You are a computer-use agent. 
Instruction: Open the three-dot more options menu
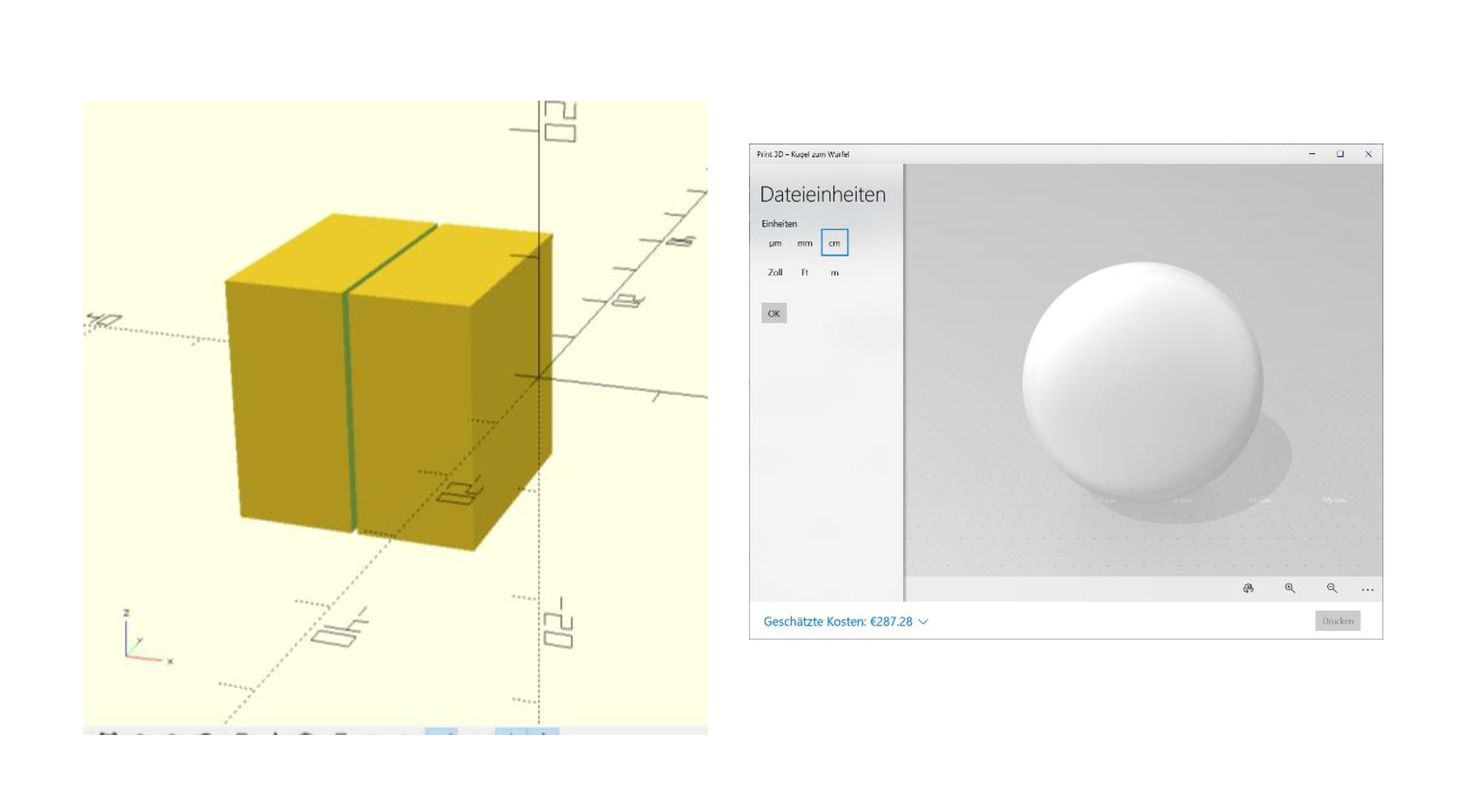pyautogui.click(x=1368, y=590)
